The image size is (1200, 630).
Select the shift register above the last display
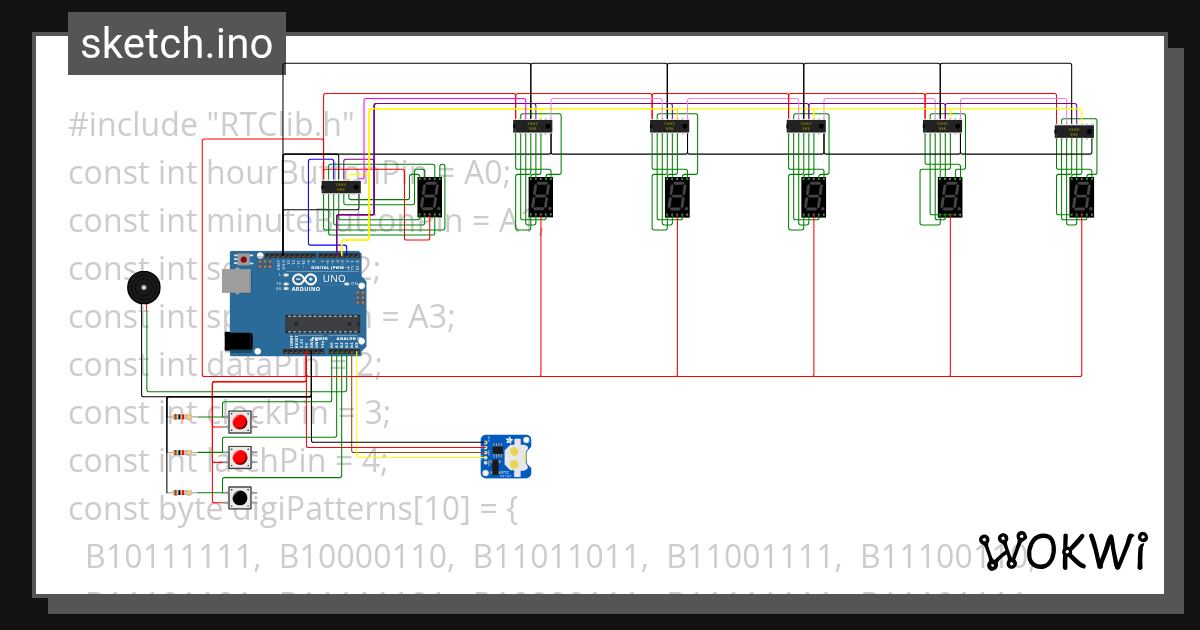[1075, 130]
